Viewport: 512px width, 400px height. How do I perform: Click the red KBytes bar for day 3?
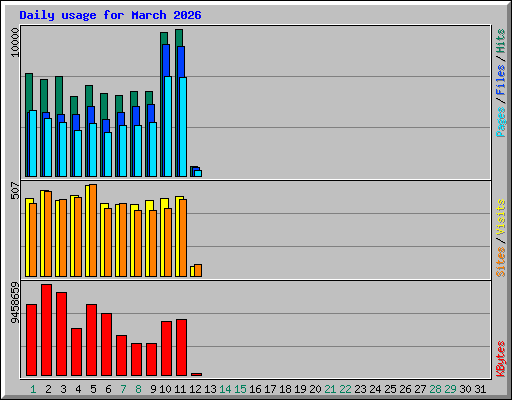61,334
